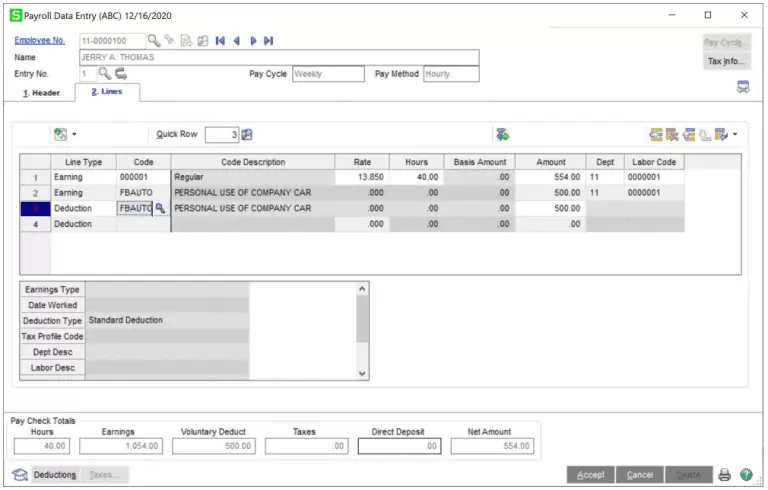Click the calculator icon below Tax Info
The height and width of the screenshot is (490, 768).
point(743,87)
